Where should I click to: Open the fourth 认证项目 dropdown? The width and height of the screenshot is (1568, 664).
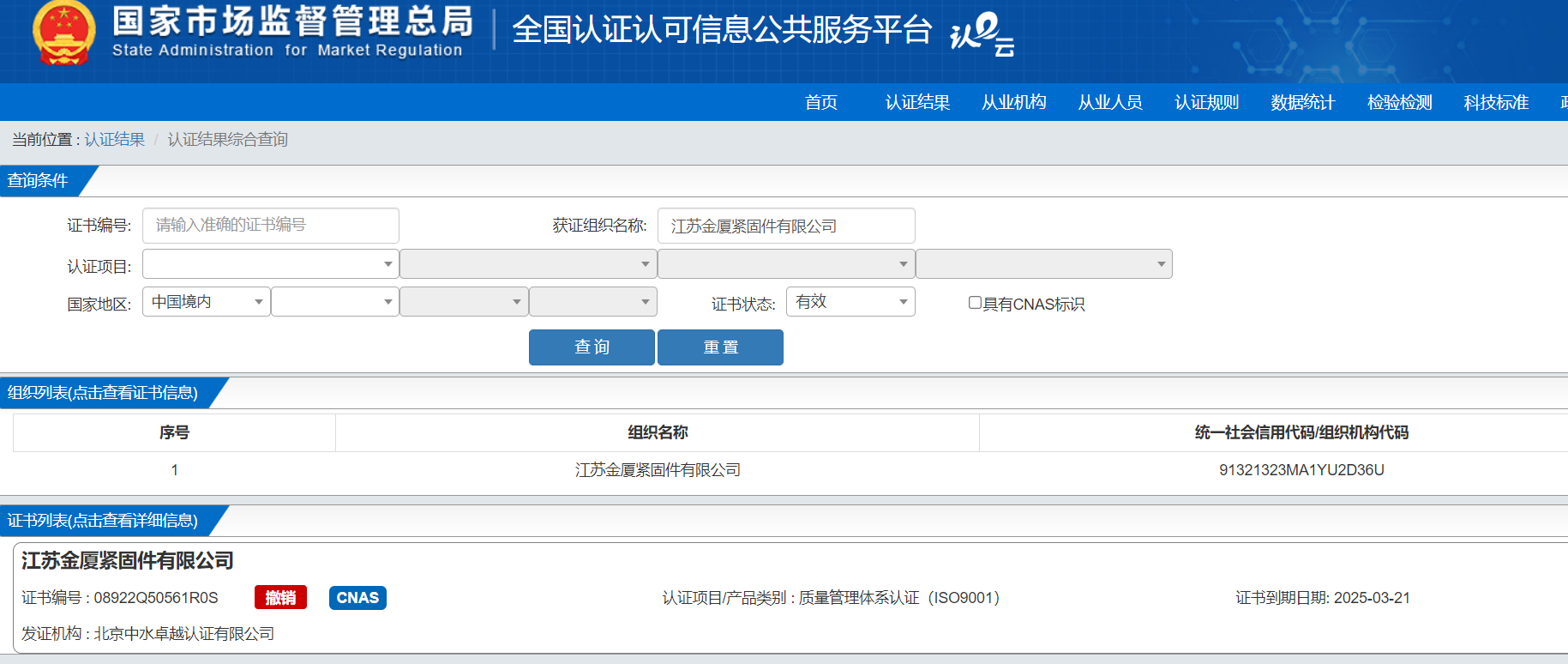[x=1044, y=264]
